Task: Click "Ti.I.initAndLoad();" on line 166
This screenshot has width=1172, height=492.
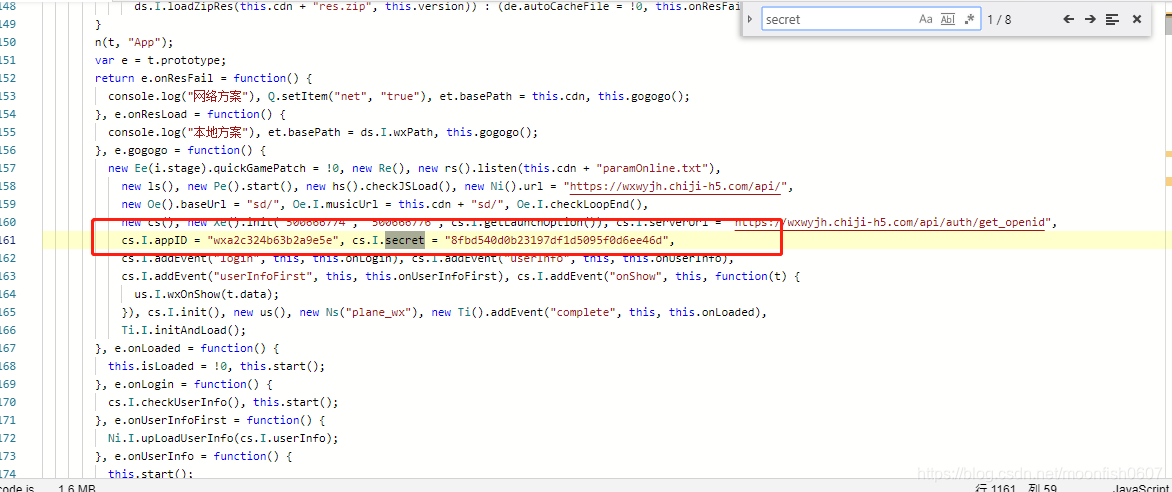Action: [184, 330]
